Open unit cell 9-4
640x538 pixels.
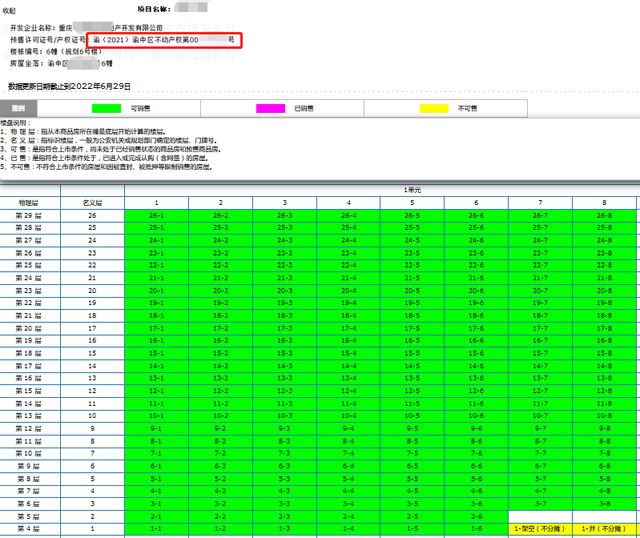pyautogui.click(x=349, y=429)
